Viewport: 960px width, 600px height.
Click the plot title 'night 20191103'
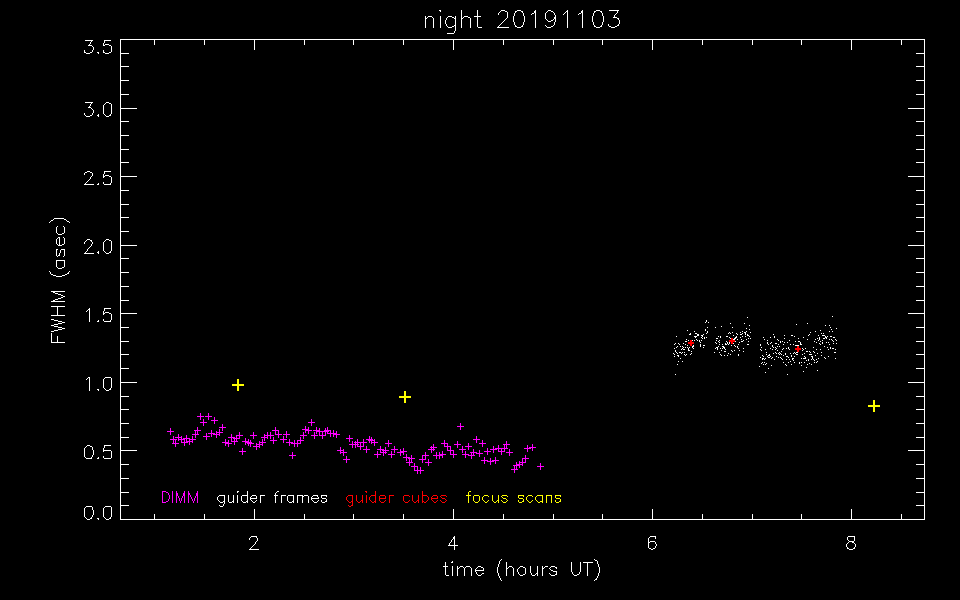pos(522,20)
